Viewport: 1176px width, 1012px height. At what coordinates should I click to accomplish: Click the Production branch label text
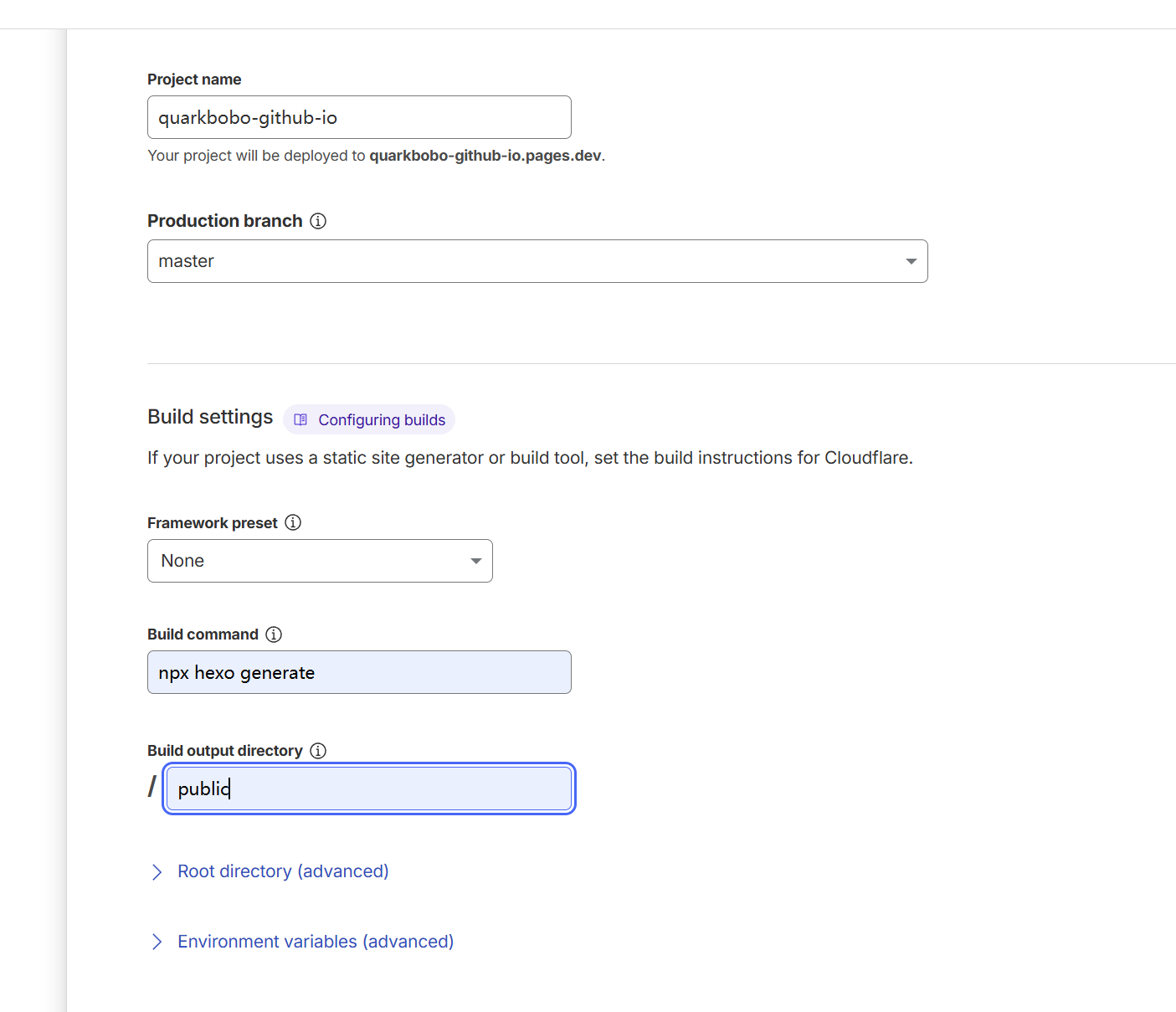[x=225, y=221]
